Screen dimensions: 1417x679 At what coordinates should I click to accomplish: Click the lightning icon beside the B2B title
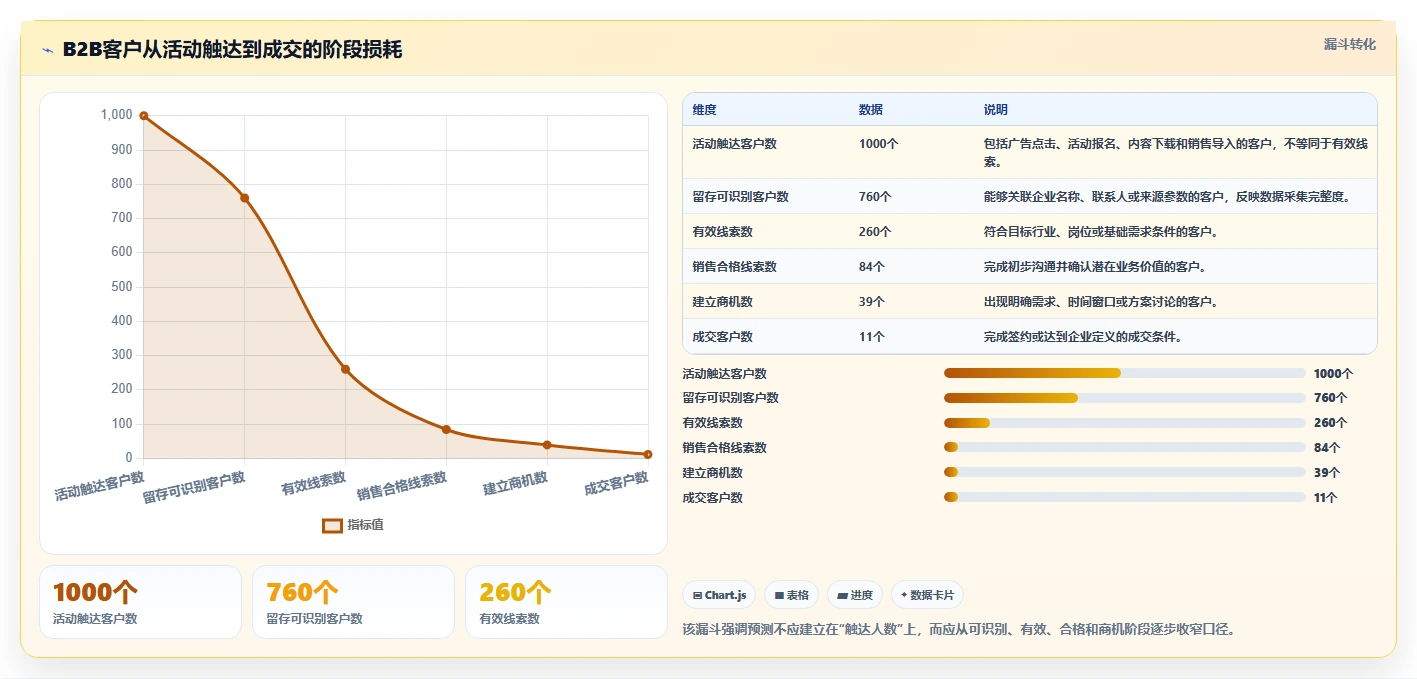(47, 50)
